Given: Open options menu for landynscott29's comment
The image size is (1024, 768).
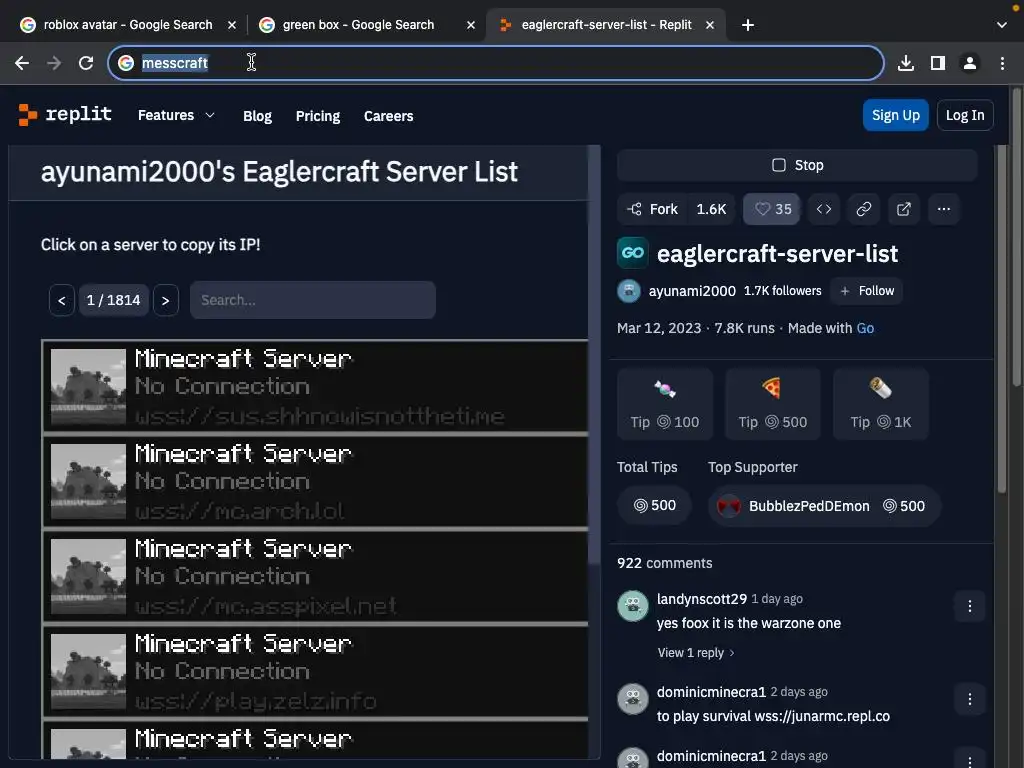Looking at the screenshot, I should (969, 606).
